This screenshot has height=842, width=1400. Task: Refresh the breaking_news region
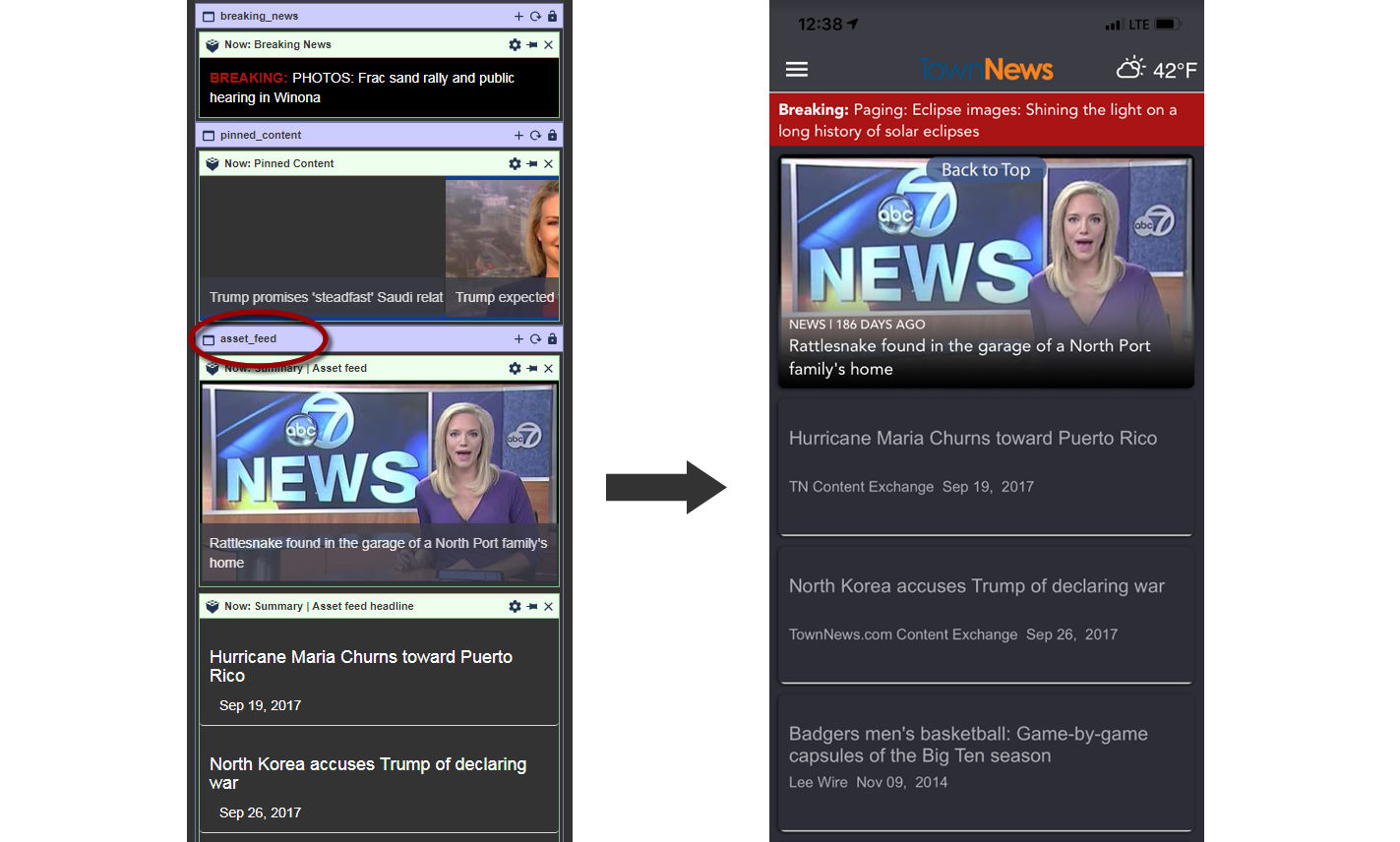point(535,16)
